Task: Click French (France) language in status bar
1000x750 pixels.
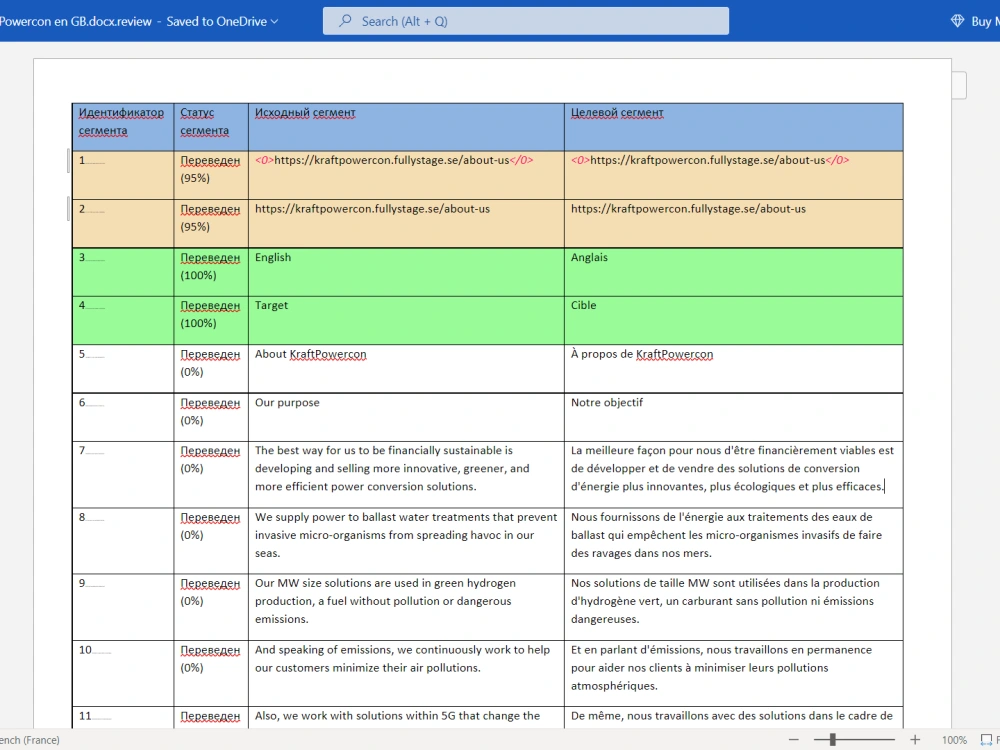Action: click(x=30, y=740)
